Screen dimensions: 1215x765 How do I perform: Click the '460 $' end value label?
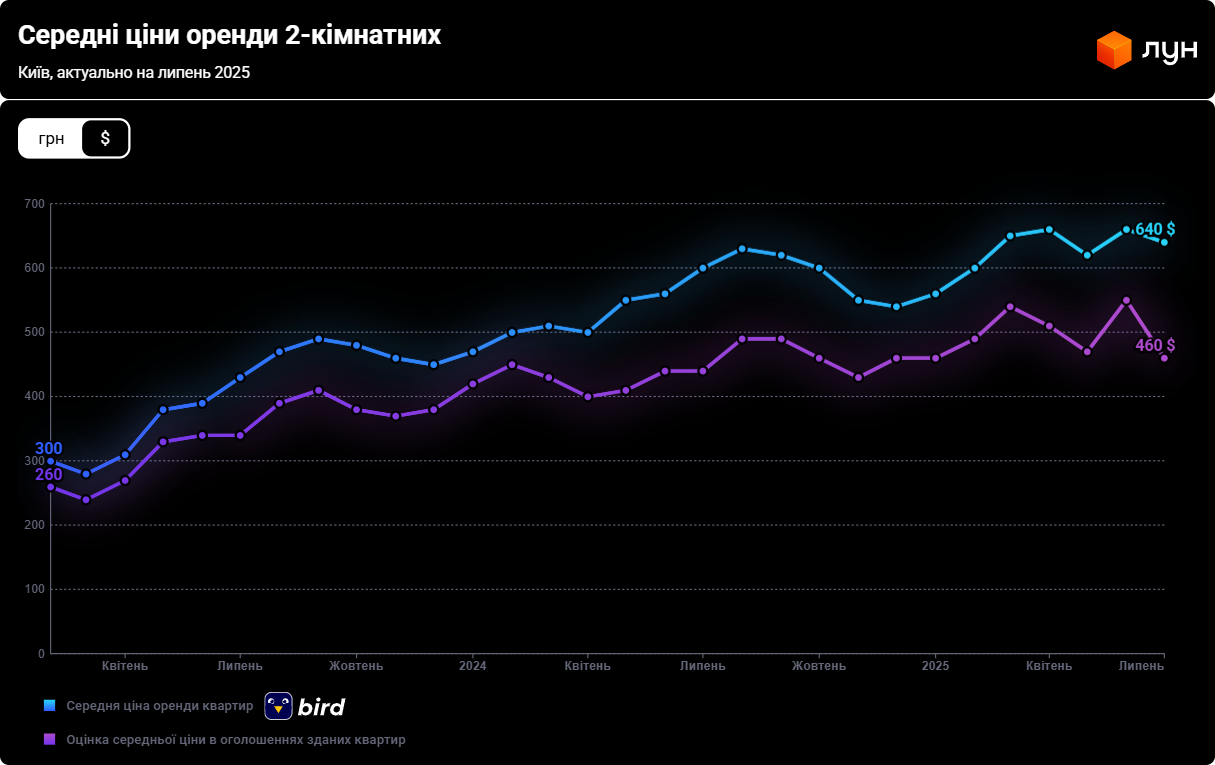pyautogui.click(x=1154, y=345)
